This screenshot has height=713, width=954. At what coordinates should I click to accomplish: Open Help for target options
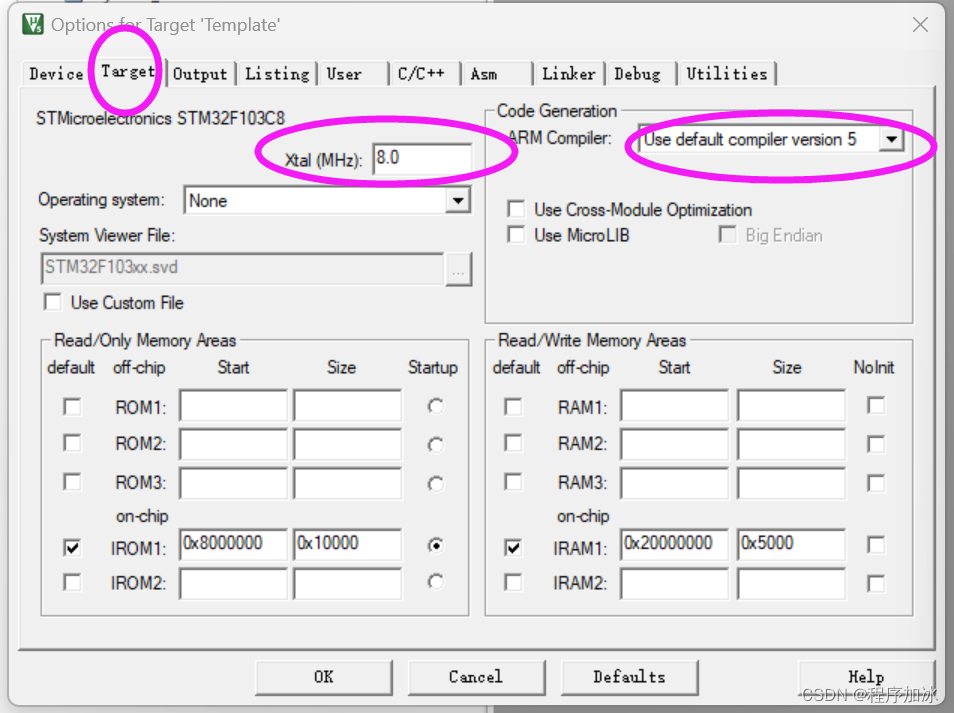(866, 677)
